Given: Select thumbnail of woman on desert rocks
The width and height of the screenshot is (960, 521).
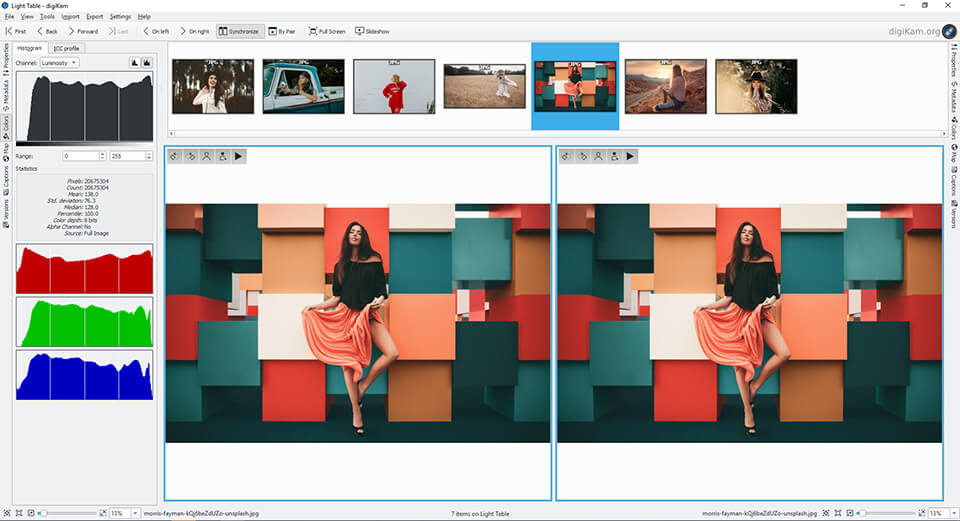Looking at the screenshot, I should 666,86.
